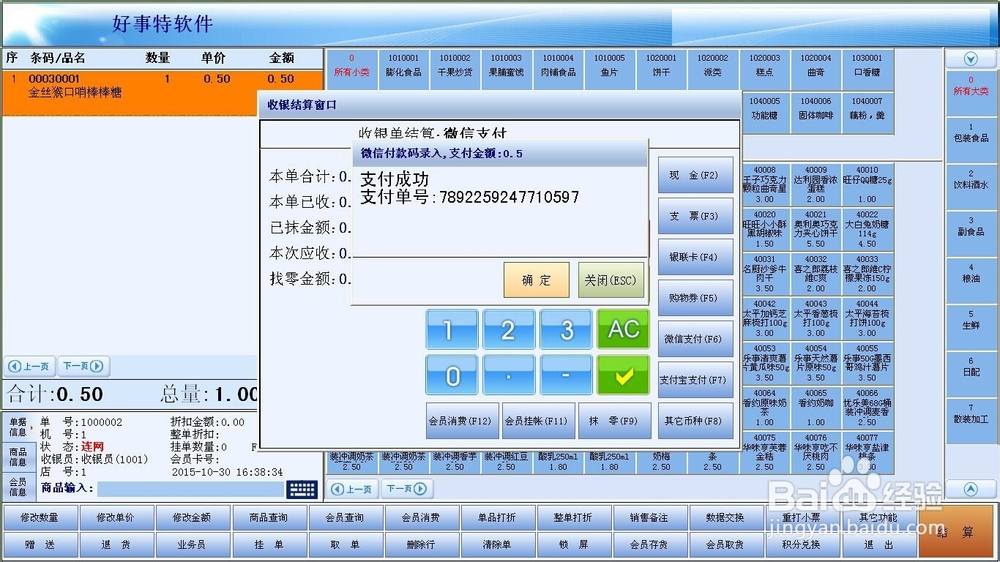Select 膨化食品 subcategory 1010001
The height and width of the screenshot is (562, 1000).
pyautogui.click(x=403, y=68)
